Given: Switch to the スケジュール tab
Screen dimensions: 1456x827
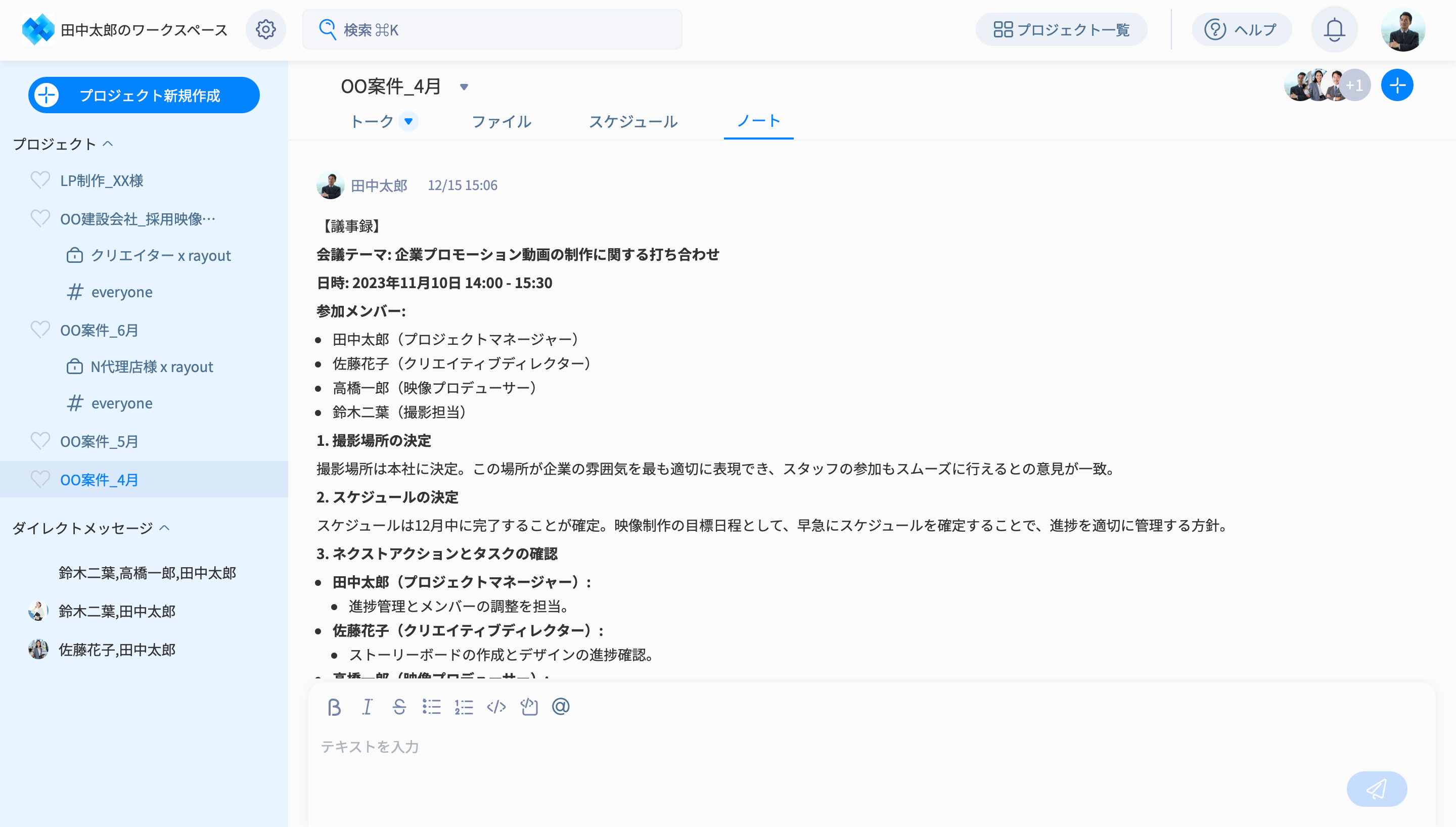Looking at the screenshot, I should (x=632, y=121).
